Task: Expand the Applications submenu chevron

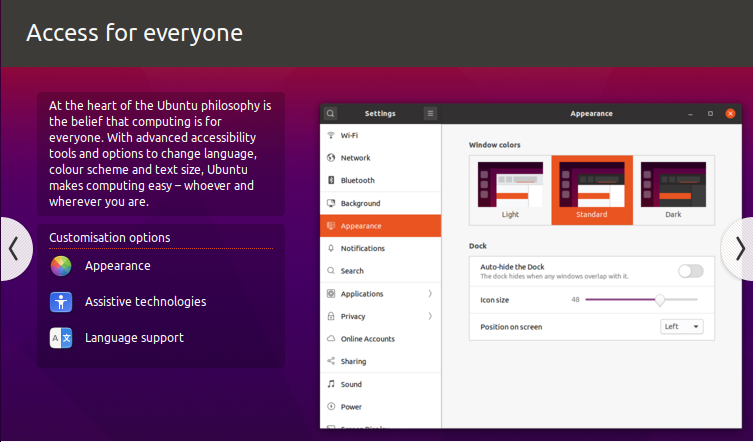Action: click(430, 294)
